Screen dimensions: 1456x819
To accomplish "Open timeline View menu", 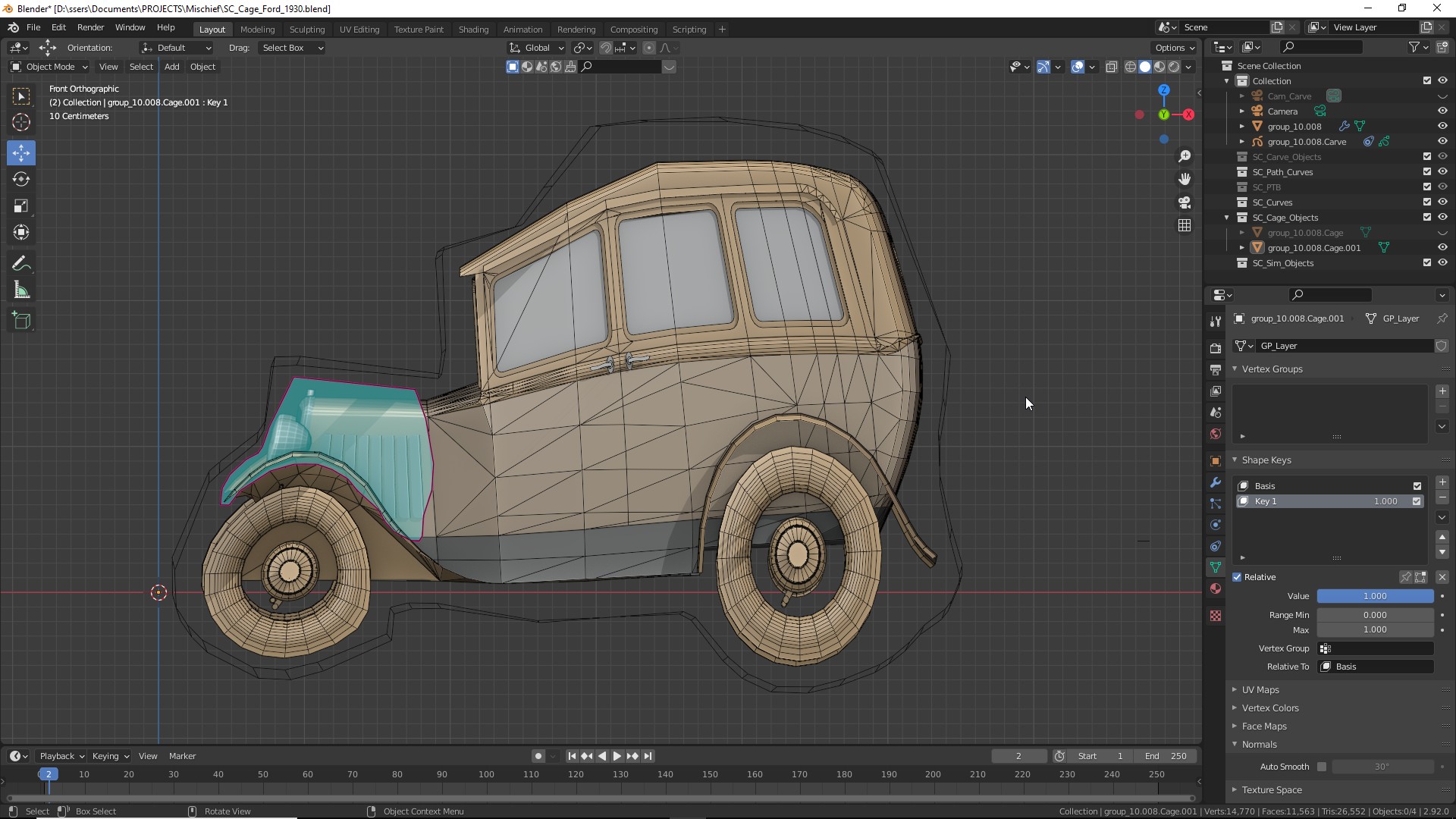I will (x=148, y=756).
